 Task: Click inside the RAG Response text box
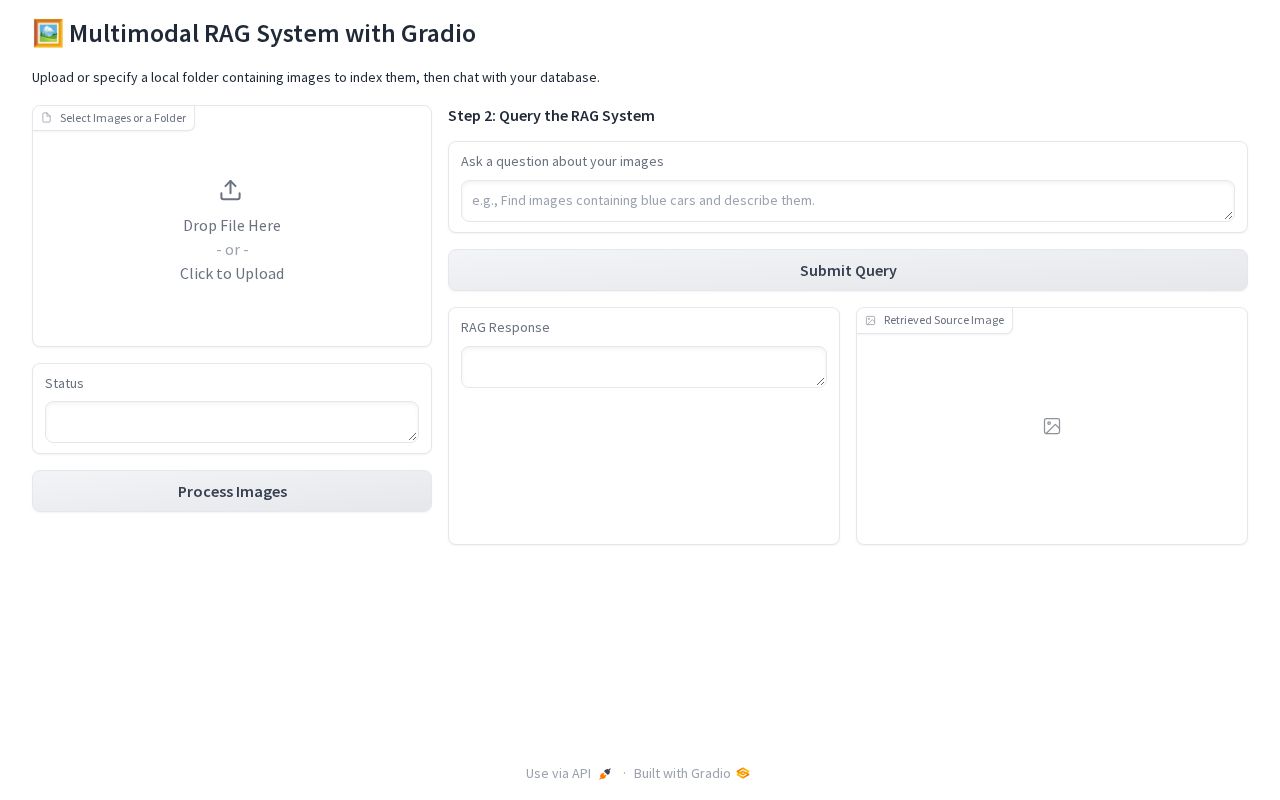(x=644, y=367)
